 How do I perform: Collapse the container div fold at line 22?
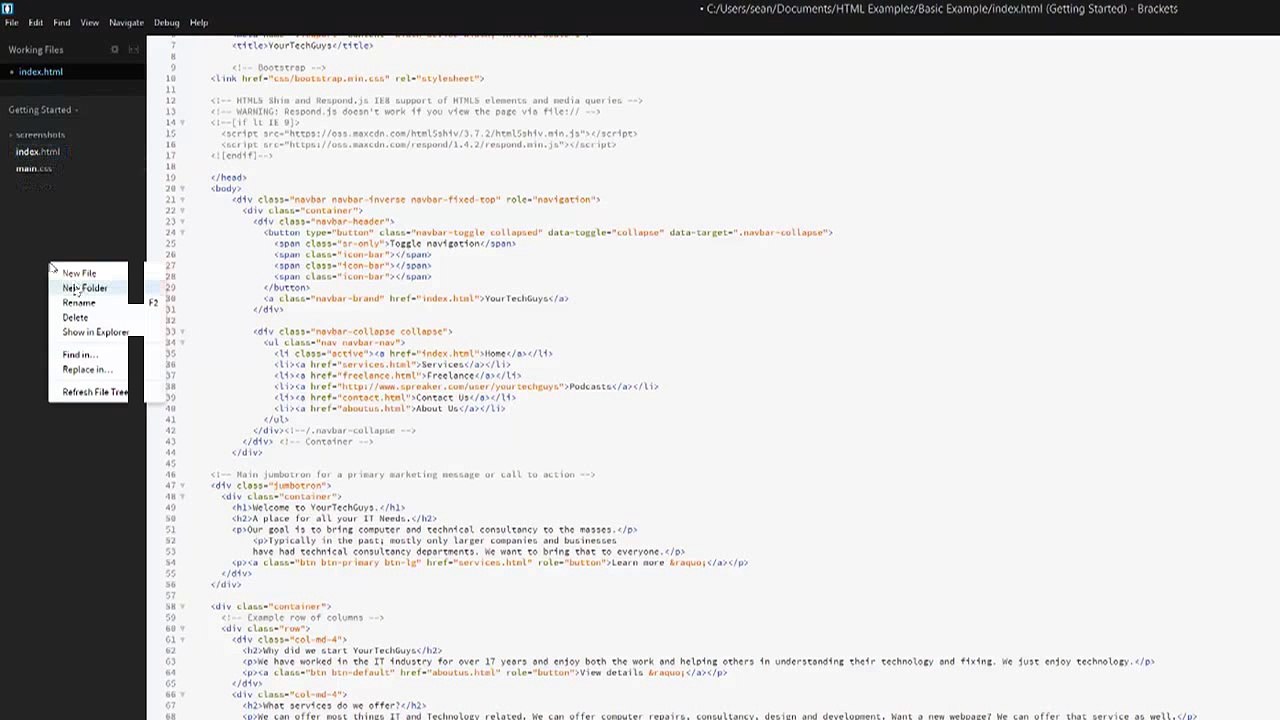pyautogui.click(x=181, y=210)
